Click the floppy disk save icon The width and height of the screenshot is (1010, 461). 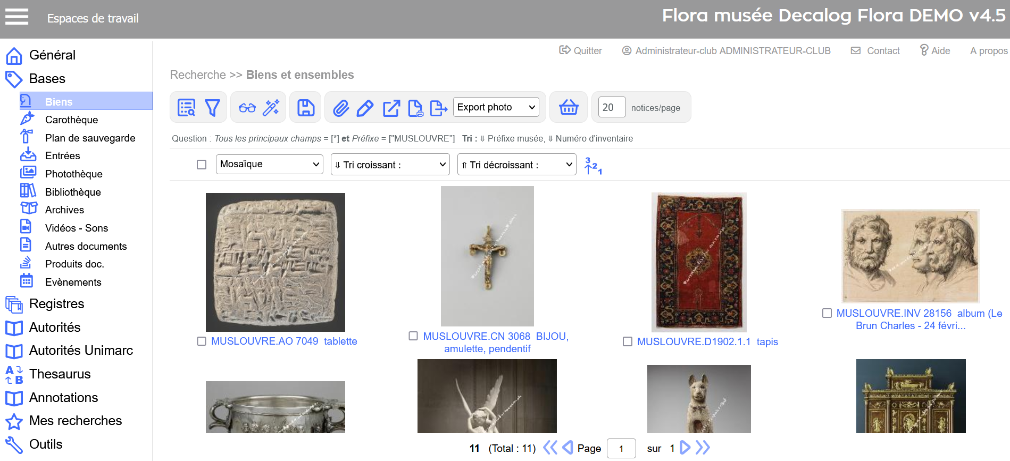pyautogui.click(x=307, y=108)
